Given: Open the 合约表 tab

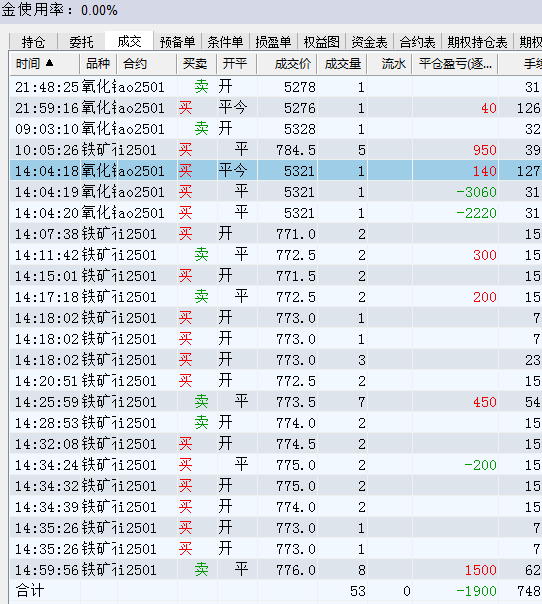Looking at the screenshot, I should (x=417, y=42).
